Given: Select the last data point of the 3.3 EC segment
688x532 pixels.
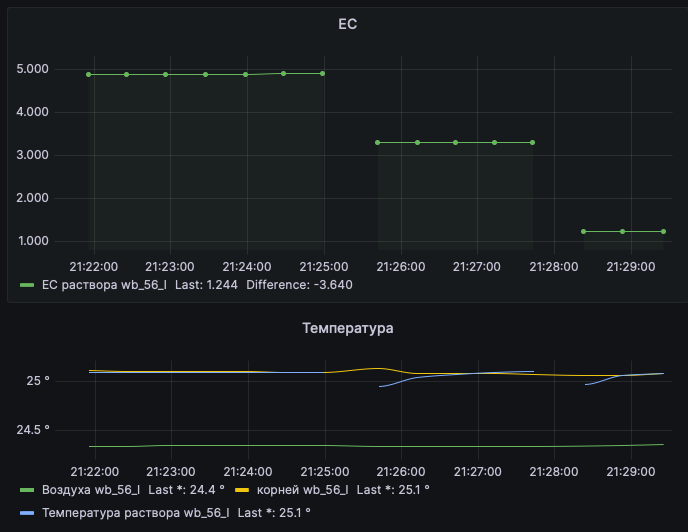Looking at the screenshot, I should (532, 142).
